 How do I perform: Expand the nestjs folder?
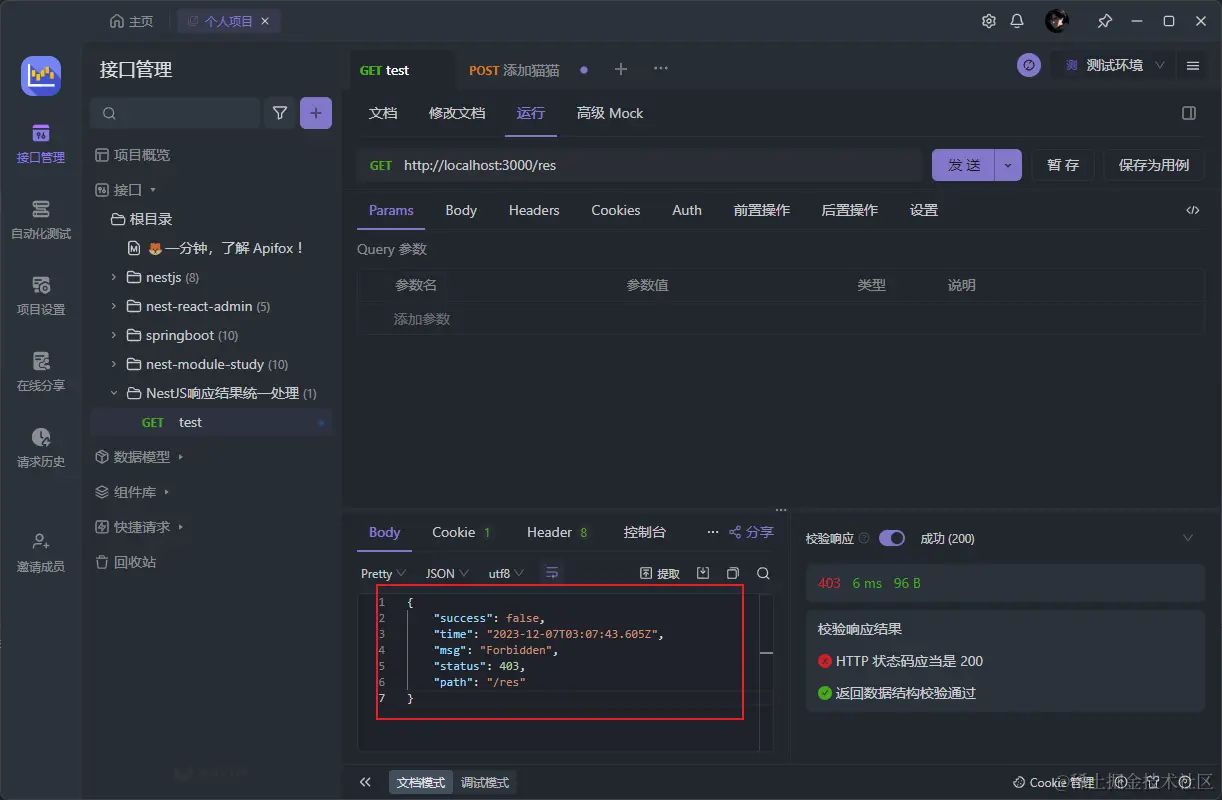[x=114, y=277]
